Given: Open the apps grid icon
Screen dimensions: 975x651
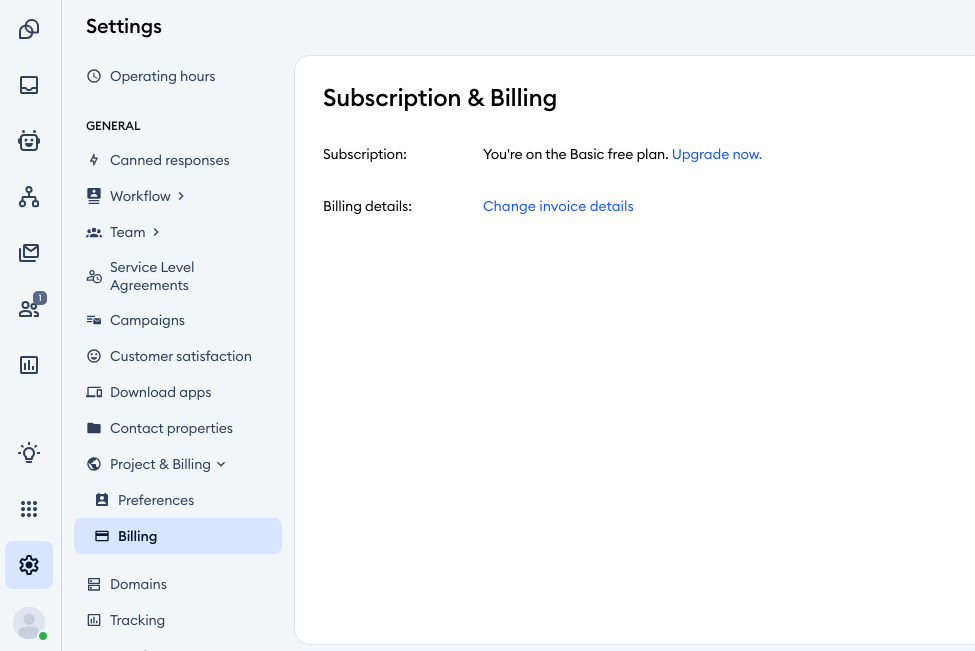Looking at the screenshot, I should (29, 508).
